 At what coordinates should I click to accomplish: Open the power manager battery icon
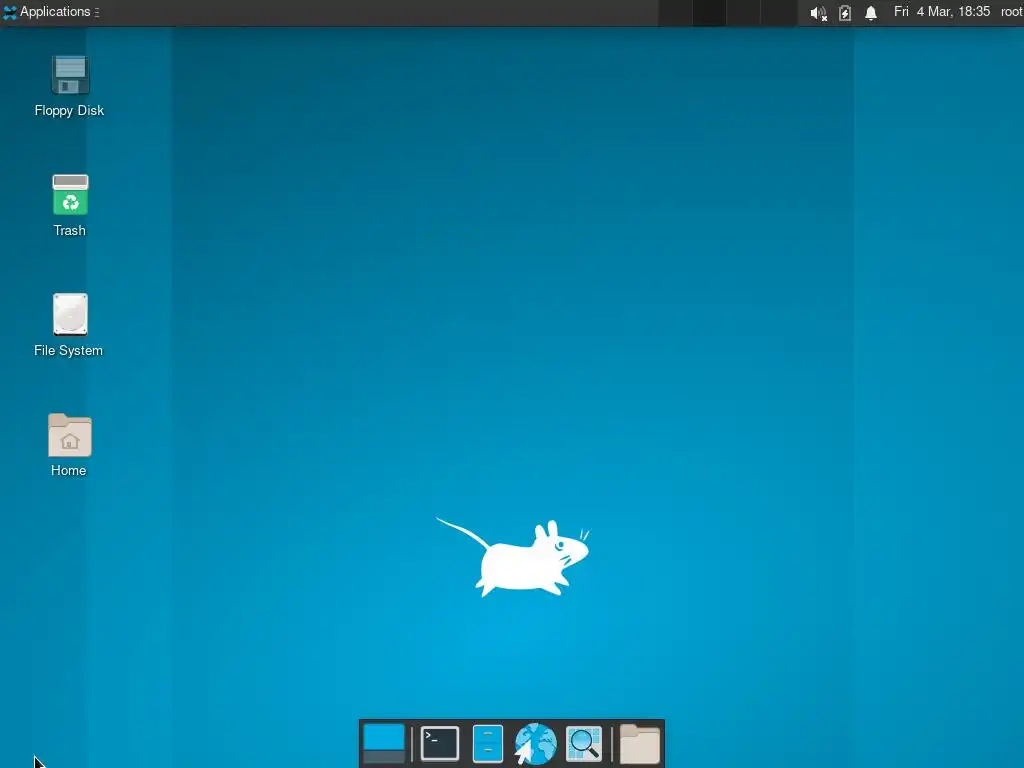pos(845,12)
